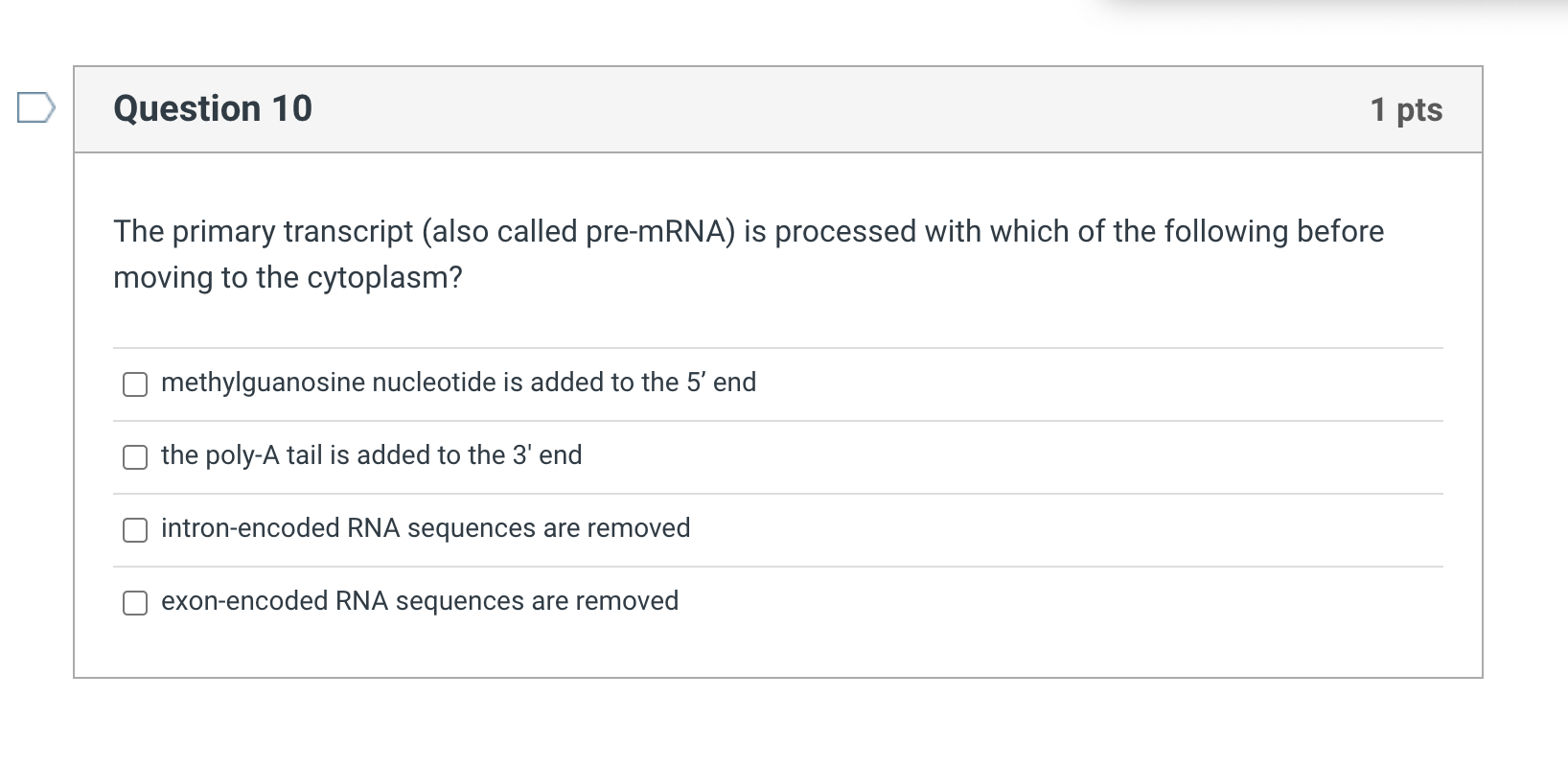This screenshot has width=1568, height=767.
Task: Click inside the question card body
Action: (767, 316)
